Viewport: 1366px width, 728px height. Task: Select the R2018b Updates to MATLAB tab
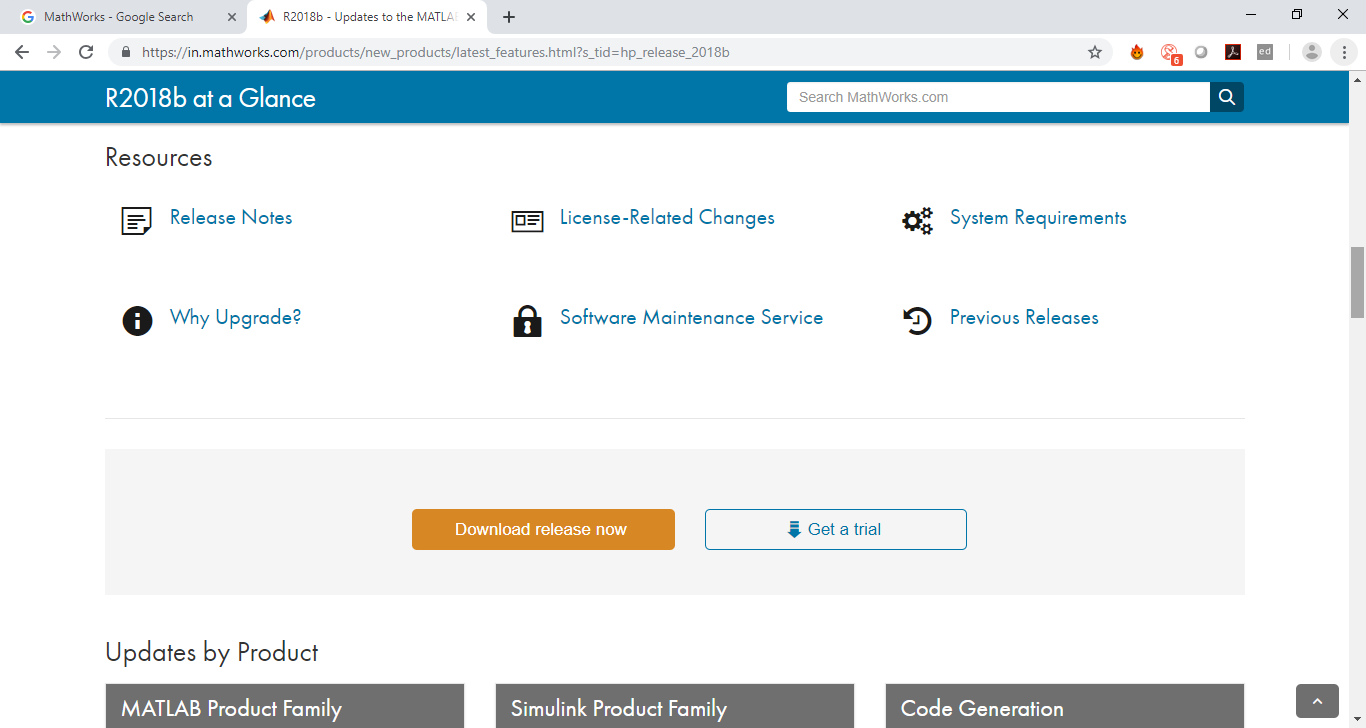(x=369, y=17)
